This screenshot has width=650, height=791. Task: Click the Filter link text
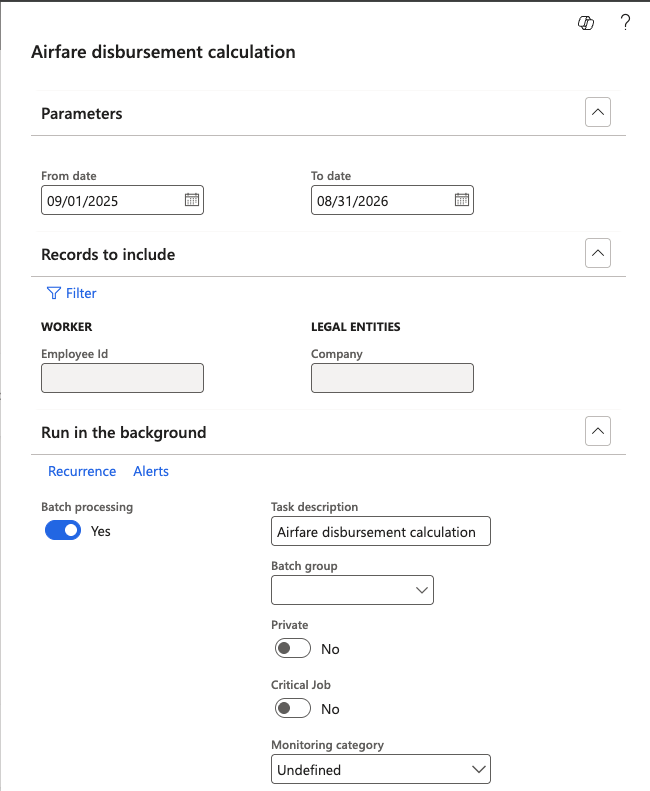[x=81, y=293]
